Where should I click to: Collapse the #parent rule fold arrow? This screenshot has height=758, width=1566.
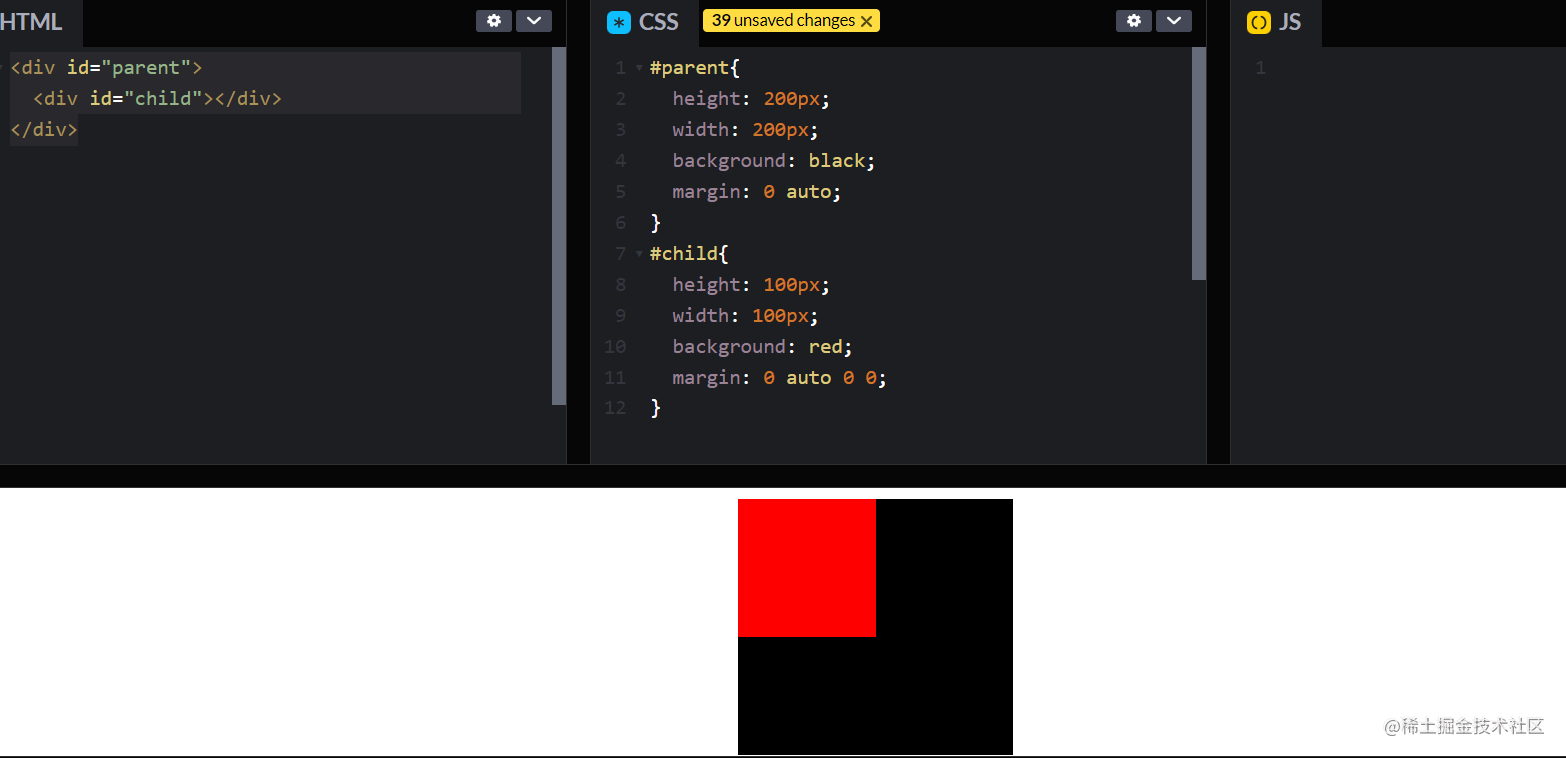639,68
